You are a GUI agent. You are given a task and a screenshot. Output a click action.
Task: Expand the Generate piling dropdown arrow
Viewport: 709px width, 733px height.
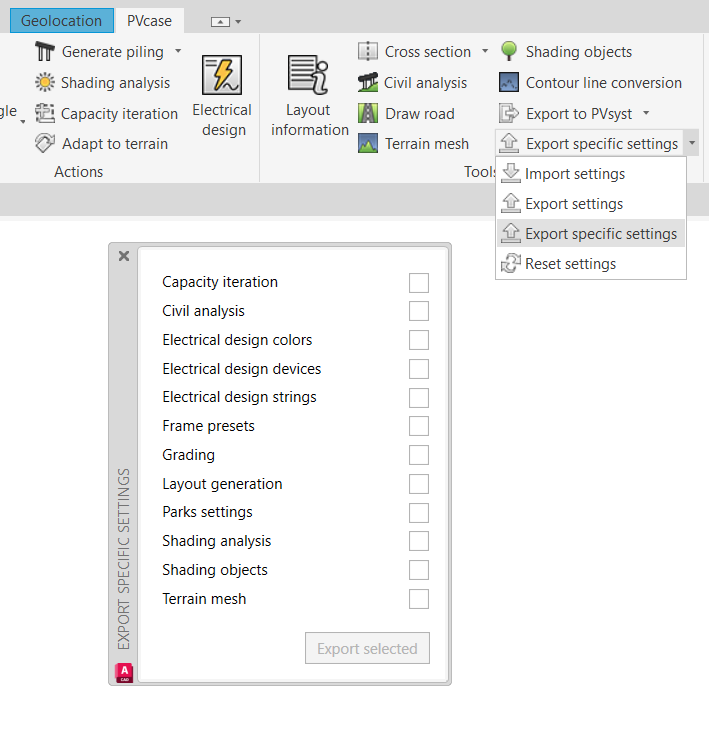click(x=178, y=51)
